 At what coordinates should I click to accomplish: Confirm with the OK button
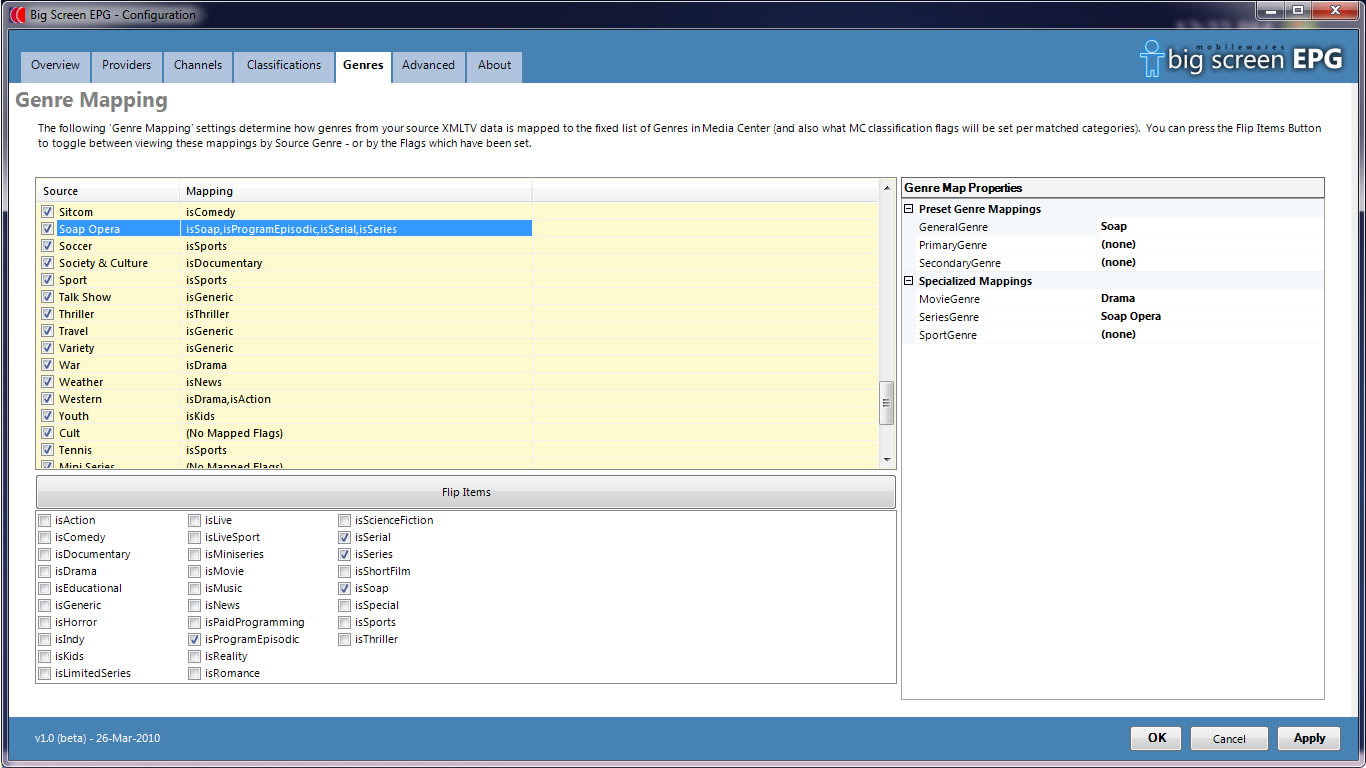click(x=1157, y=738)
